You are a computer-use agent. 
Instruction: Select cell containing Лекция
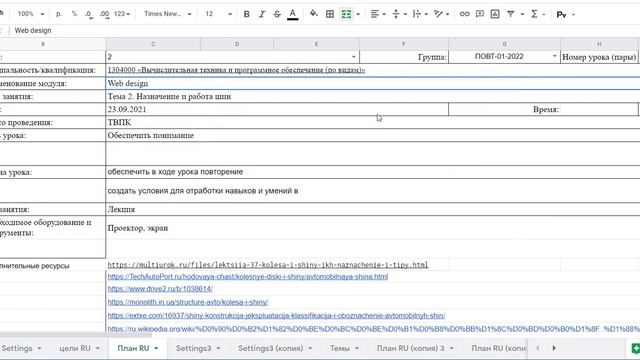pos(373,209)
